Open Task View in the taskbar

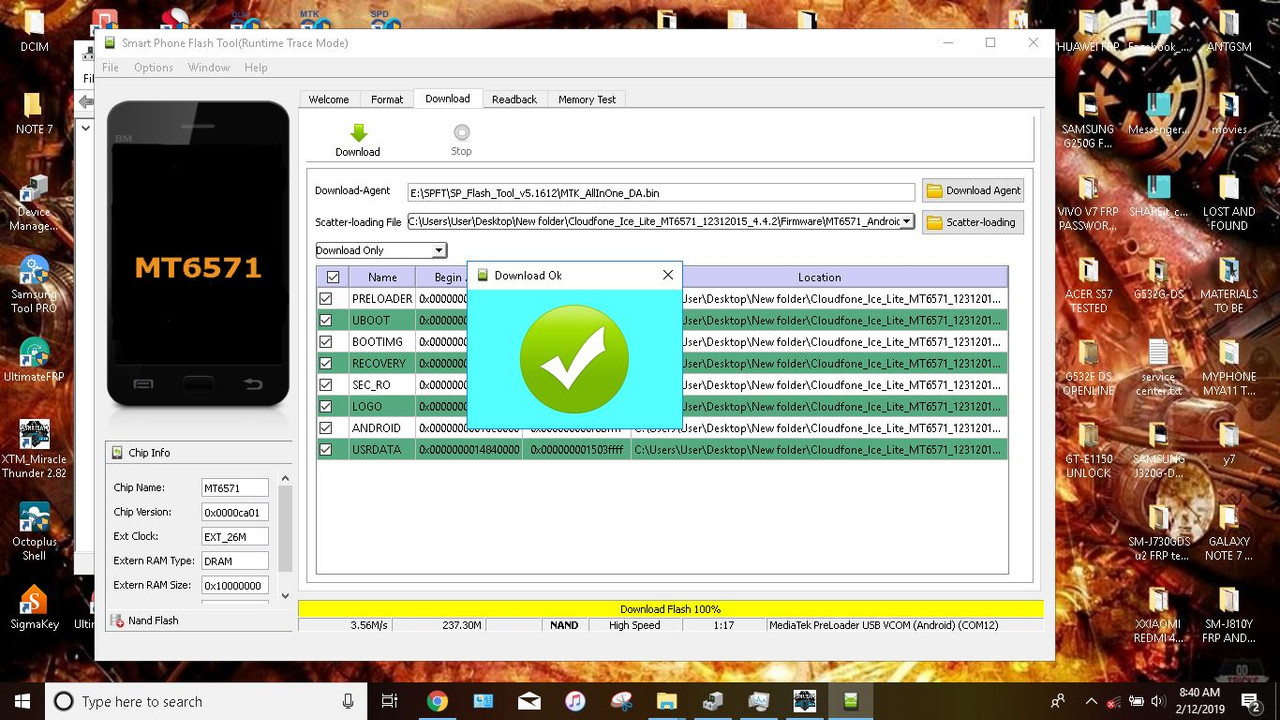point(390,701)
